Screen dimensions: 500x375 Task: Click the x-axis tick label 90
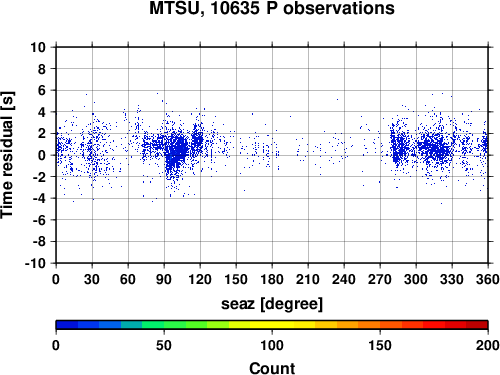click(x=164, y=279)
